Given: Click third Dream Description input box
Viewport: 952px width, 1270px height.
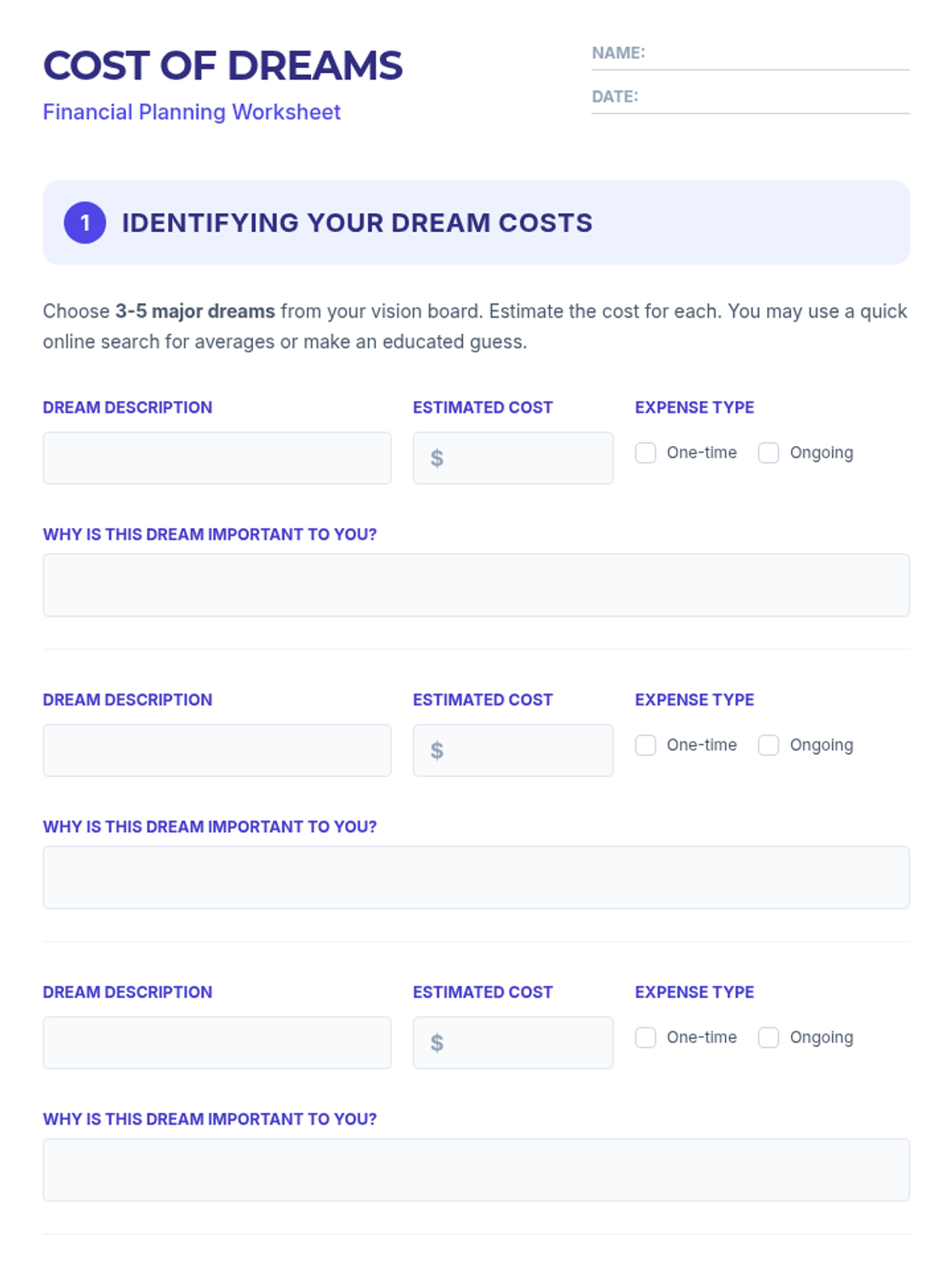Looking at the screenshot, I should (217, 1042).
